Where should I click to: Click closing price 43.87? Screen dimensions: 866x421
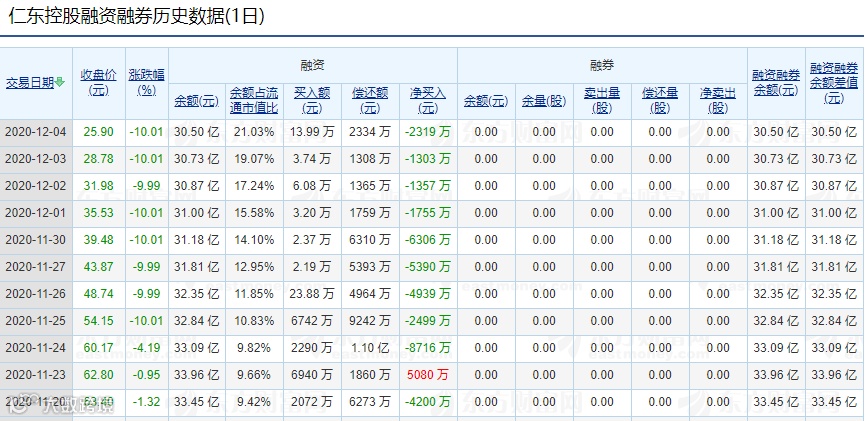[x=99, y=267]
